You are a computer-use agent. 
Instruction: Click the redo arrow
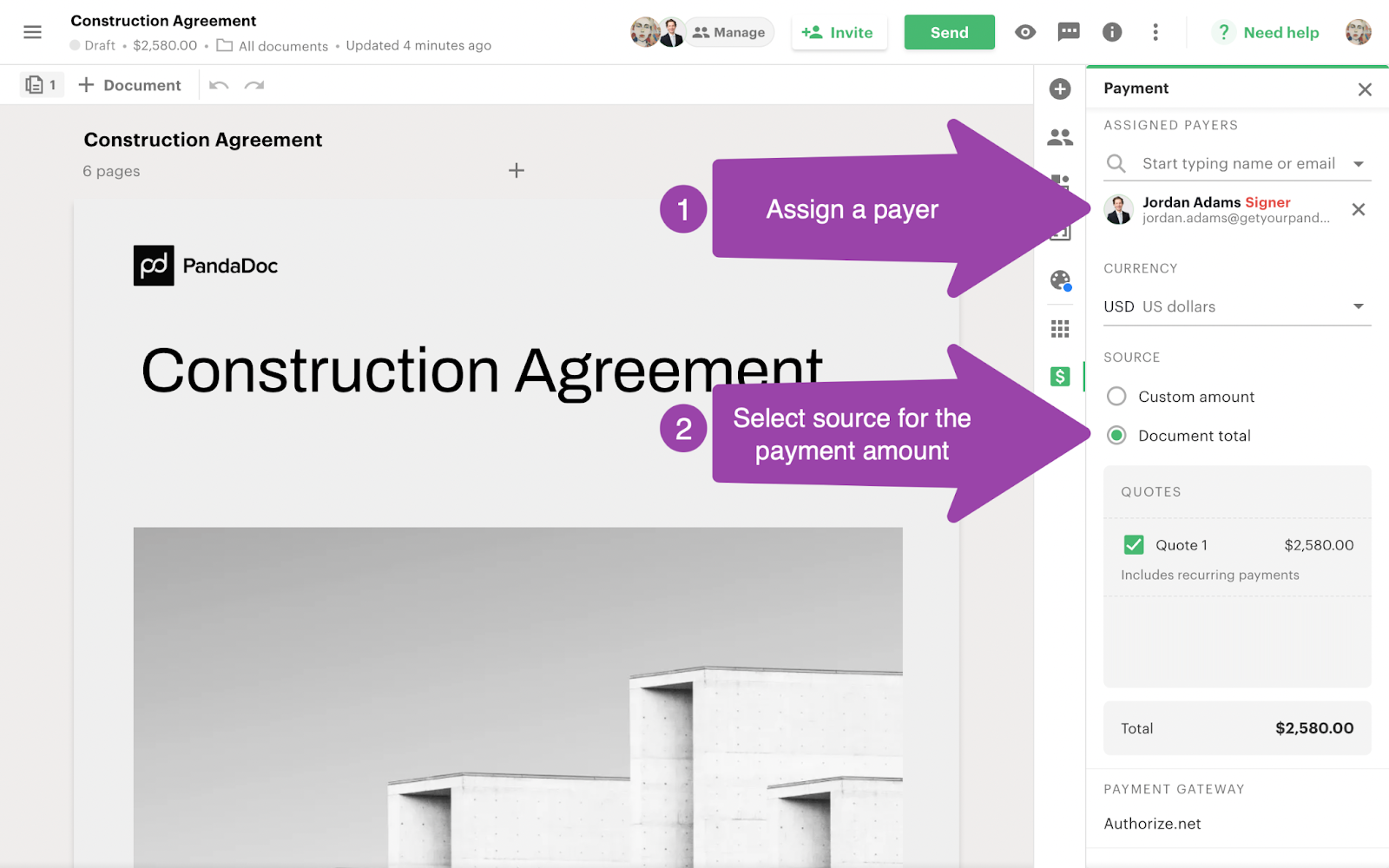point(254,85)
